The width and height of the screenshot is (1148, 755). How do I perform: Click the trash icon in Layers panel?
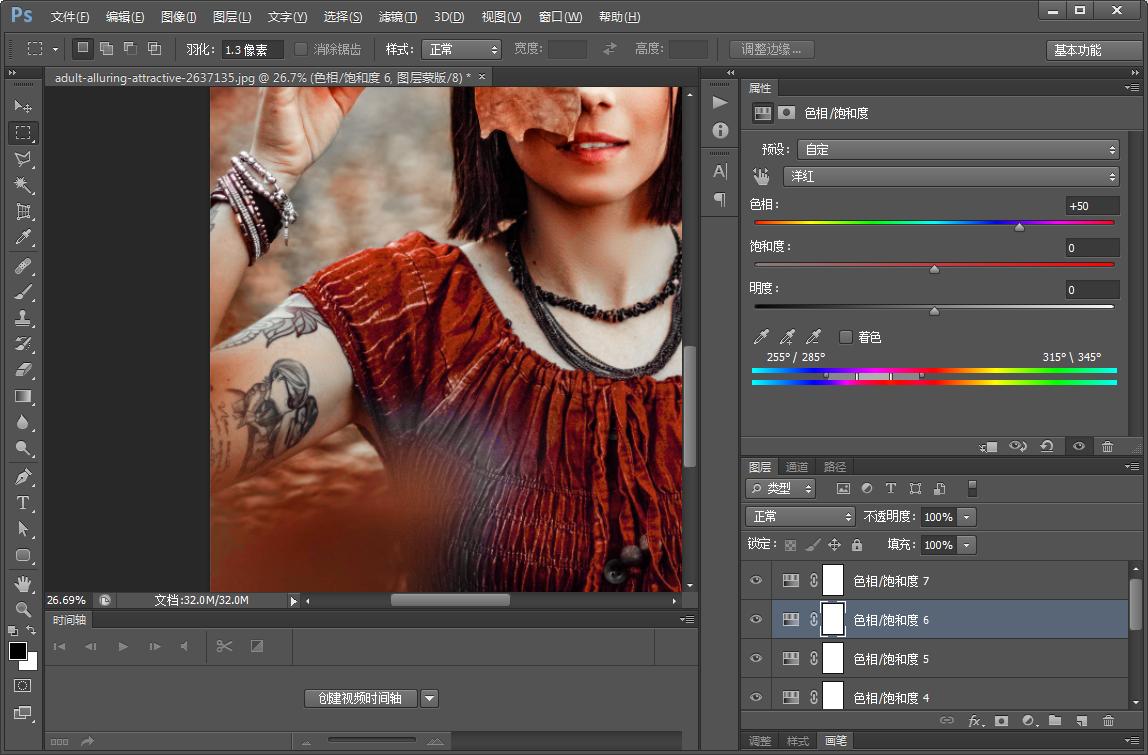[x=1108, y=721]
